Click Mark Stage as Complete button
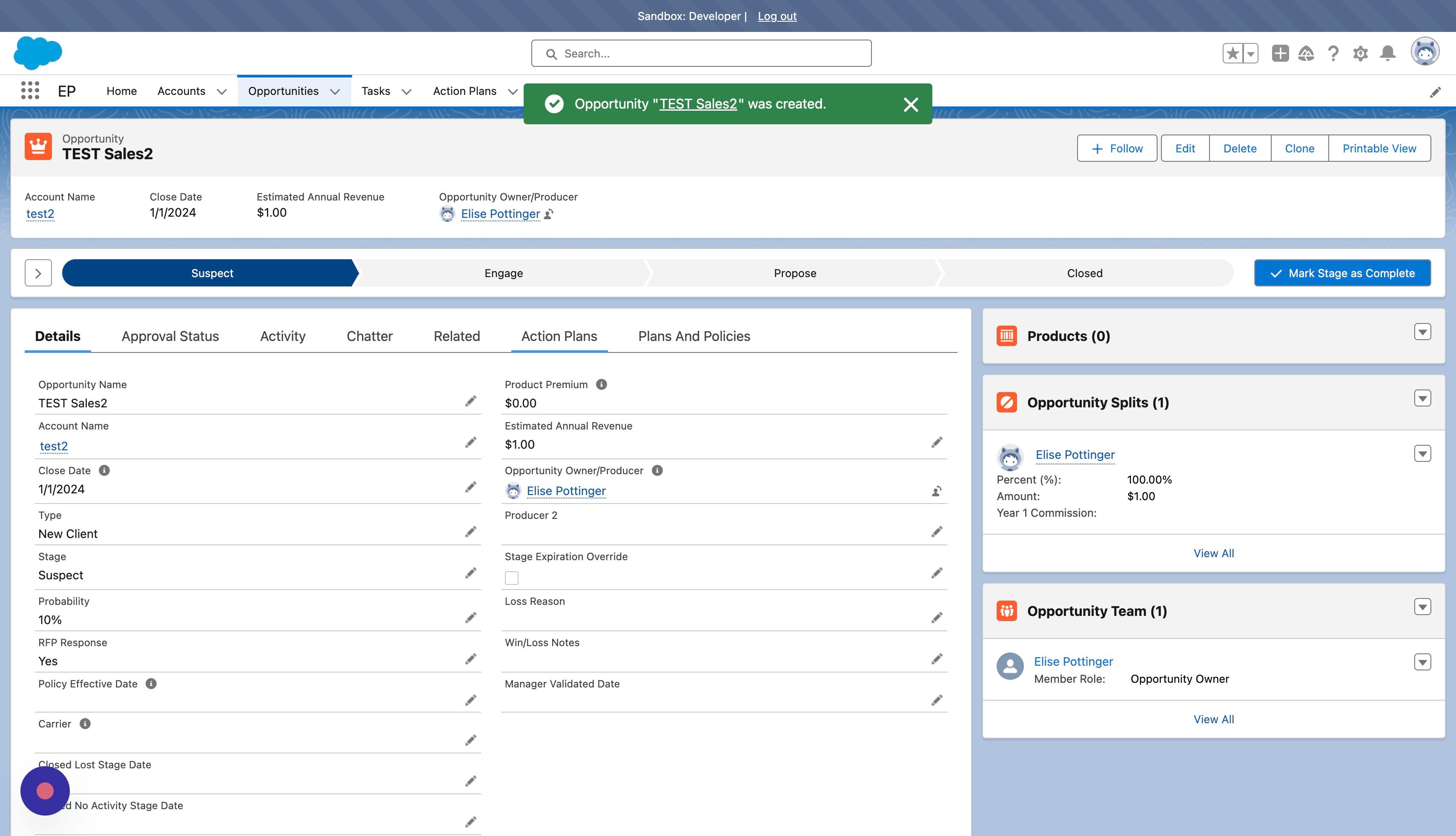Viewport: 1456px width, 836px height. [1342, 273]
